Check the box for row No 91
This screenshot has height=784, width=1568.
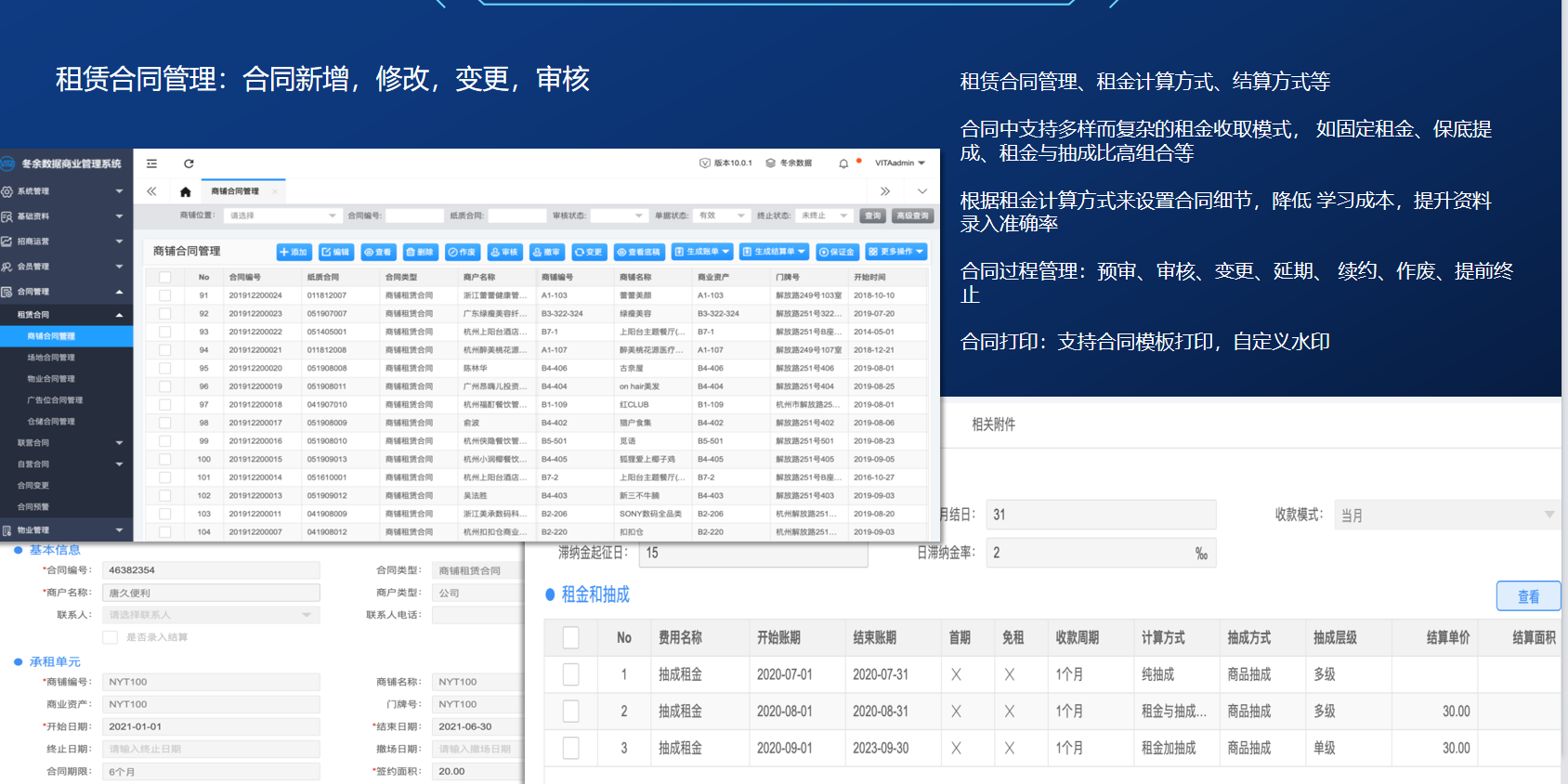pos(164,295)
